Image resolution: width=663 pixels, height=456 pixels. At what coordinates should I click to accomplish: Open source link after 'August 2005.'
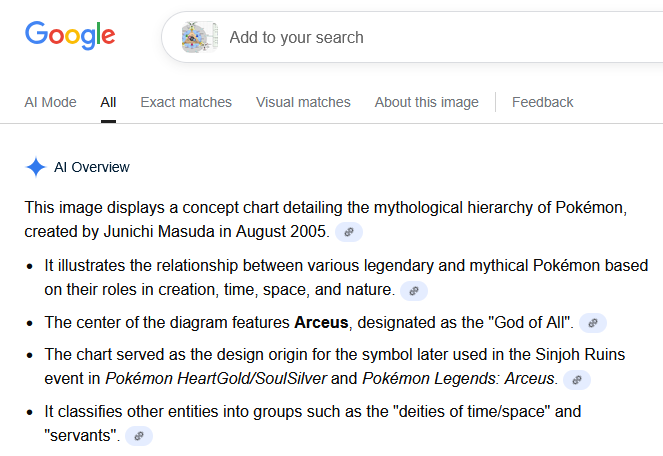tap(349, 232)
